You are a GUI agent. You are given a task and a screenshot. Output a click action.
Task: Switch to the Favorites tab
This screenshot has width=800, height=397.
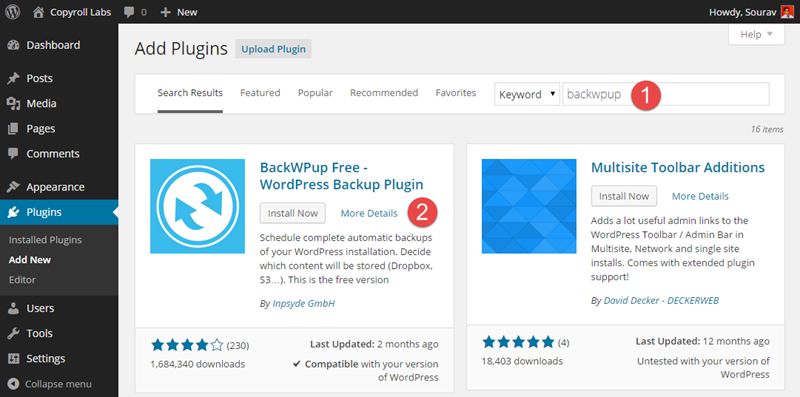[x=456, y=93]
